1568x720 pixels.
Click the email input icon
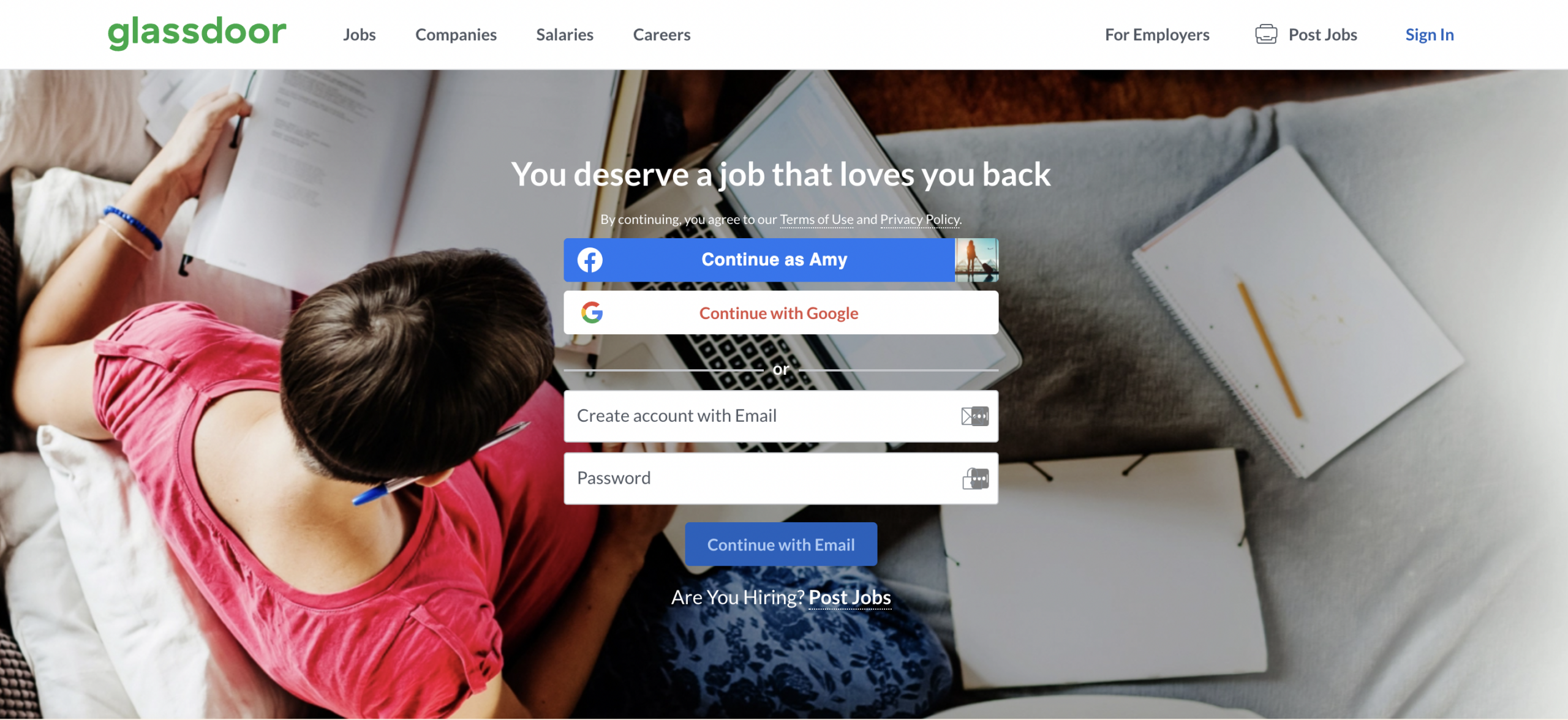(975, 415)
